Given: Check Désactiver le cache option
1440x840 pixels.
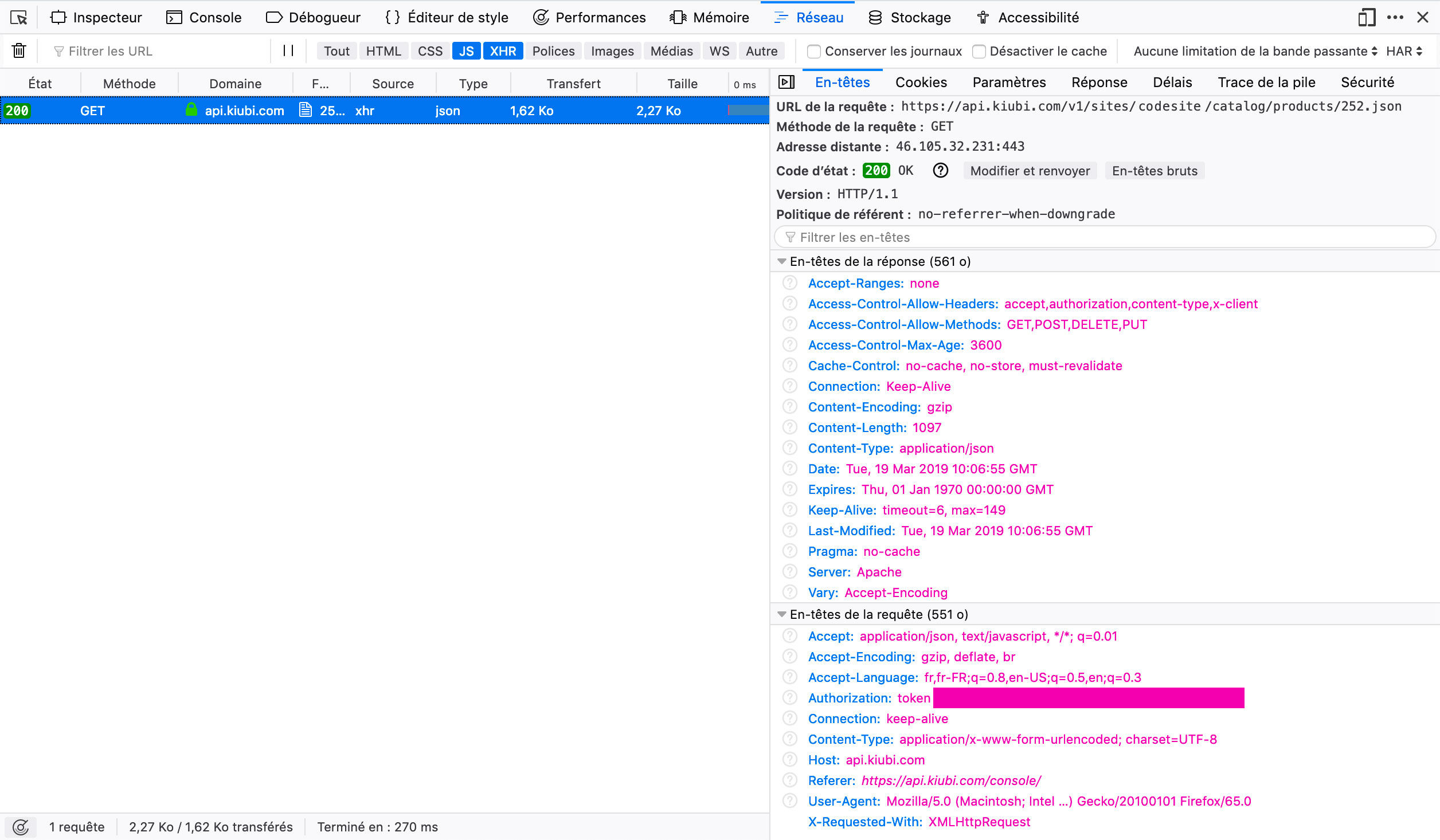Looking at the screenshot, I should pos(979,52).
